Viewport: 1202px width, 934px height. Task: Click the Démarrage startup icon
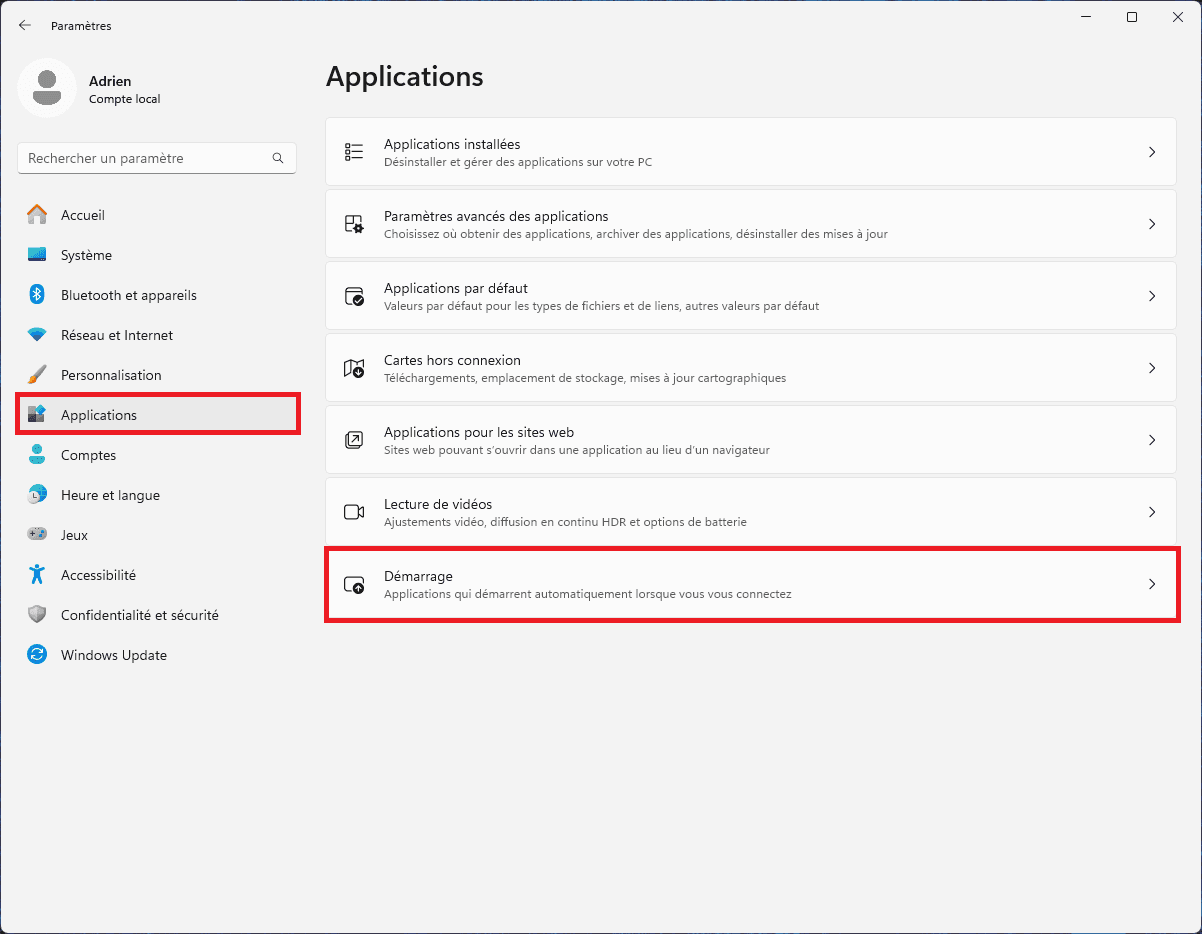click(354, 584)
